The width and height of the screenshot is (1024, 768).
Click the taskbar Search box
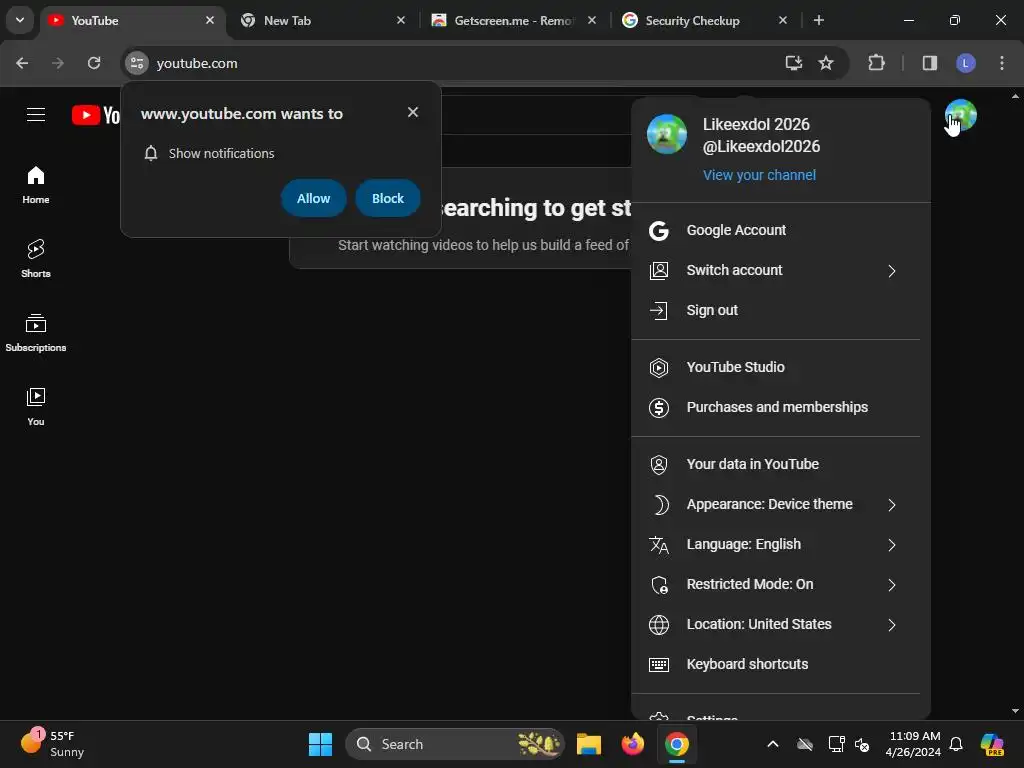point(455,744)
